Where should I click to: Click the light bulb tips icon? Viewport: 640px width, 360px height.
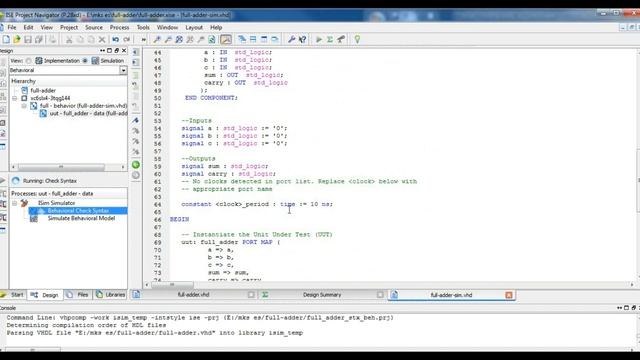tap(357, 40)
